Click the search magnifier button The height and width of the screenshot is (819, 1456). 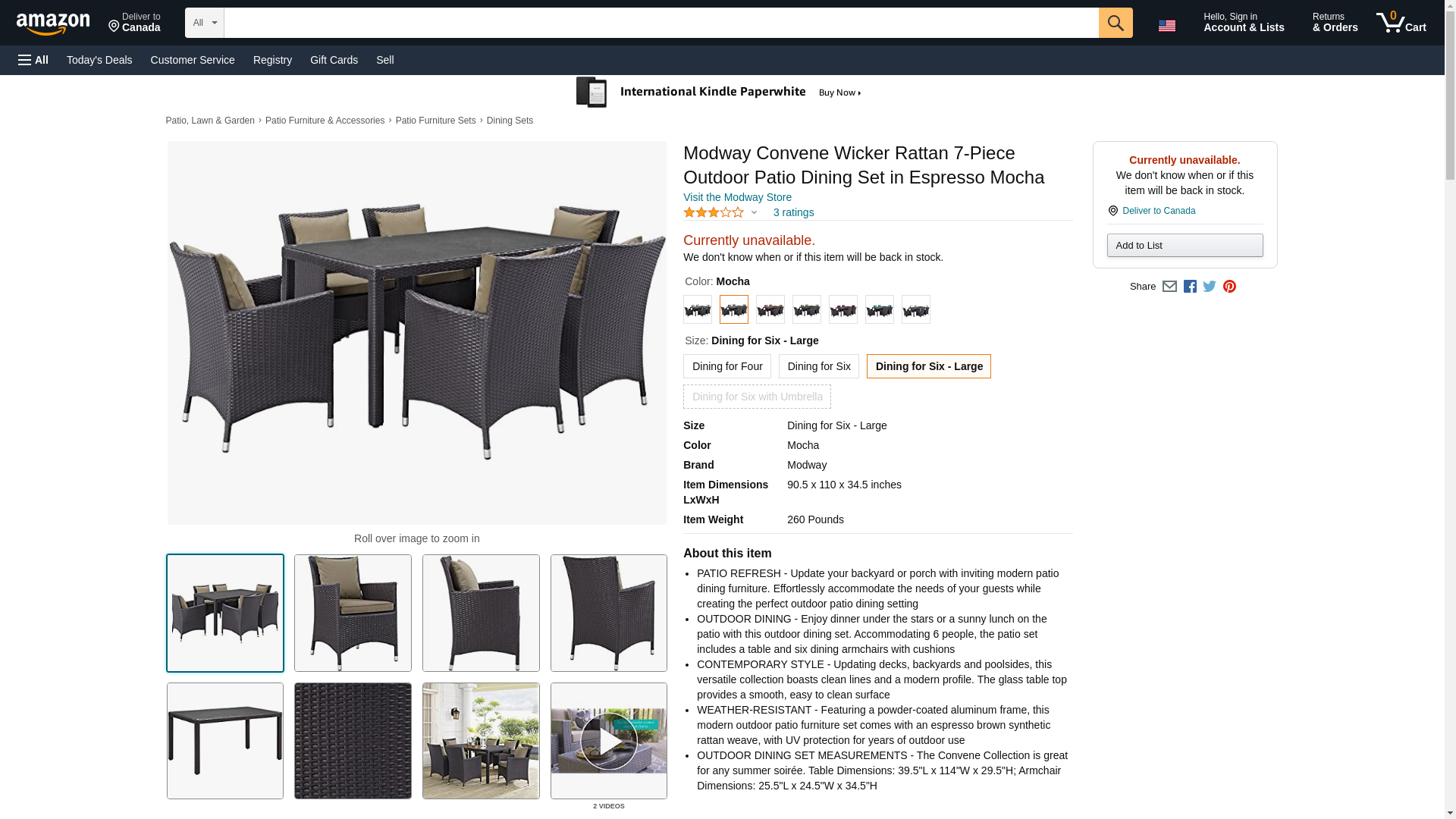click(1115, 23)
